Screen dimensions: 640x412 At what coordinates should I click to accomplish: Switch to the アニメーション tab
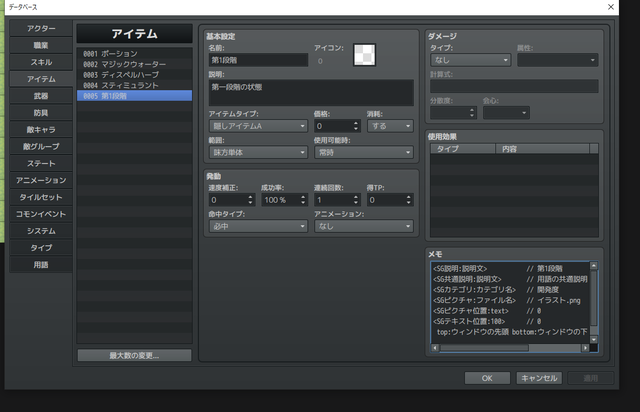(x=41, y=180)
